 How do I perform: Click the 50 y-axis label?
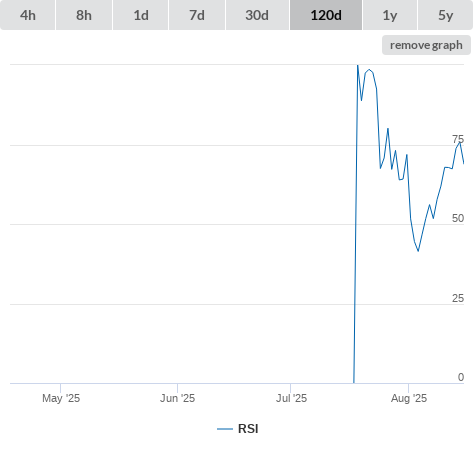[x=458, y=218]
